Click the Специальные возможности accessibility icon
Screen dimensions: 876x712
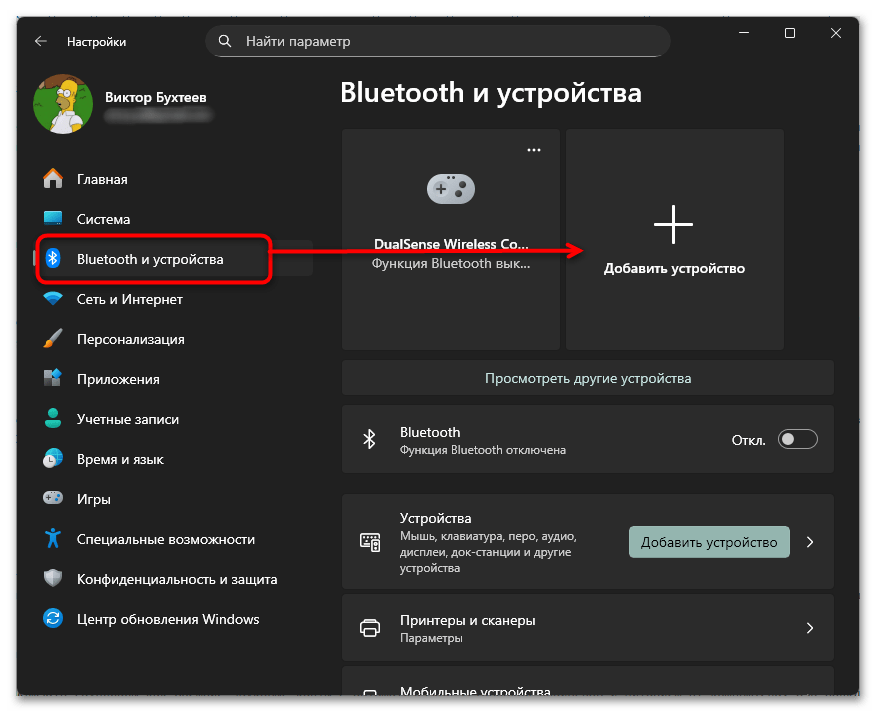[x=52, y=539]
